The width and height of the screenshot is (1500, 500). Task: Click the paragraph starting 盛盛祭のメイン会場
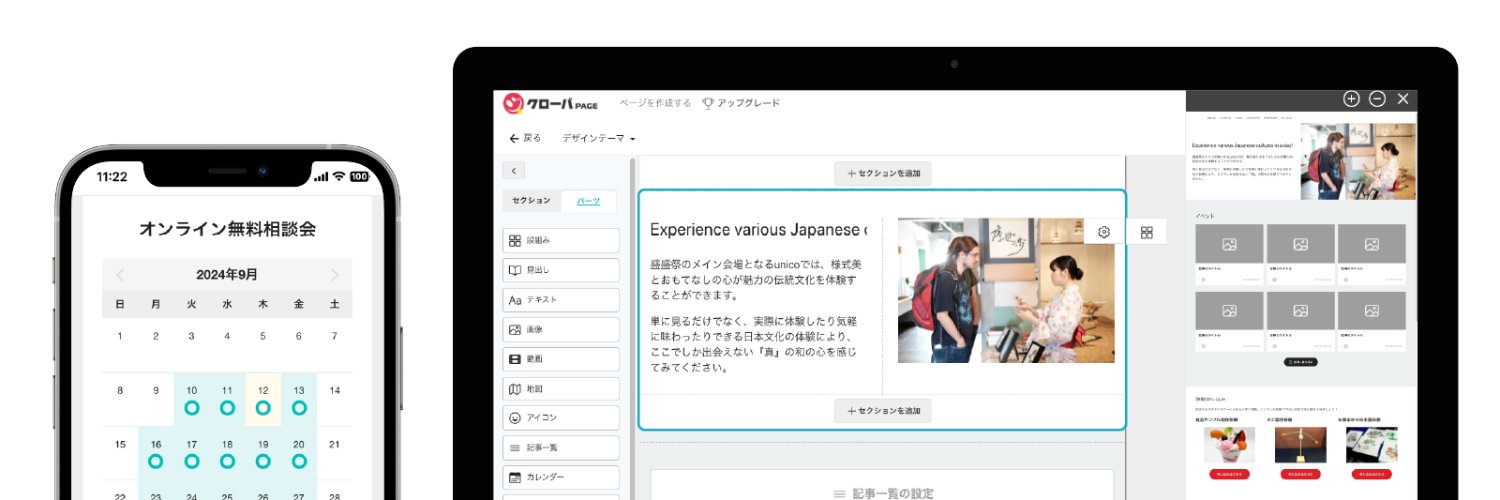(754, 280)
